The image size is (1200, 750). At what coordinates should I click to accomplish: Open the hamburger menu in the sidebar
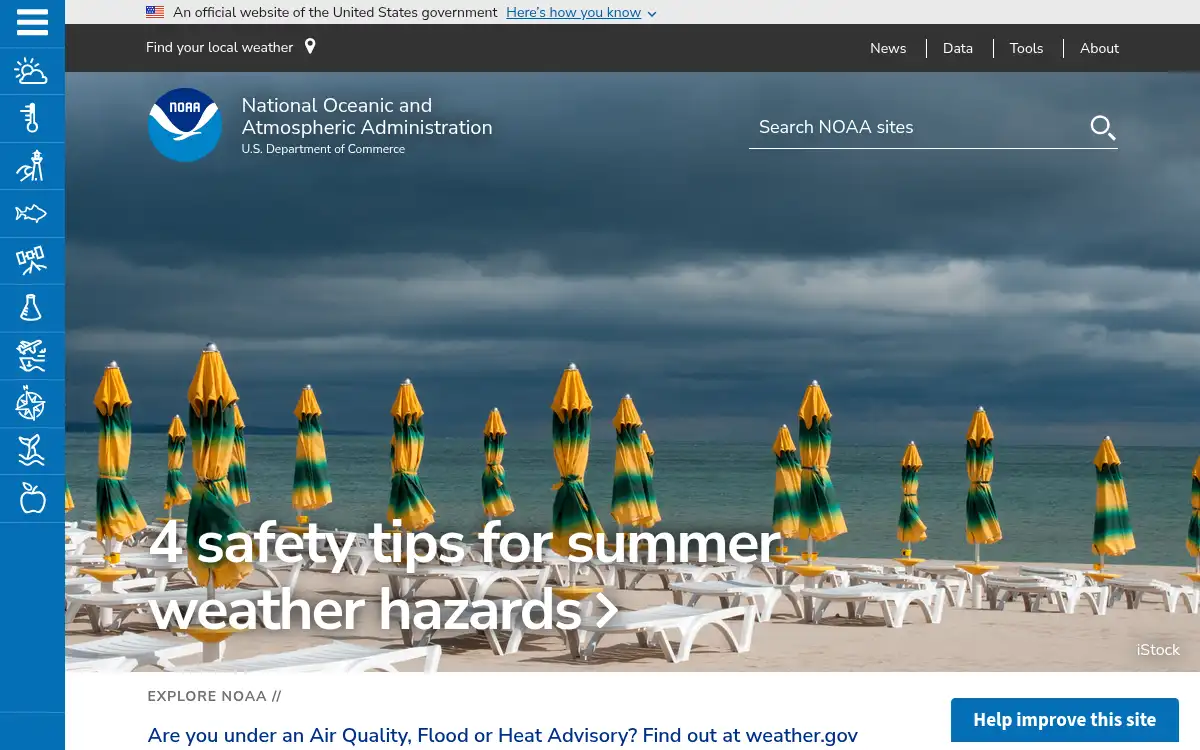pyautogui.click(x=32, y=23)
